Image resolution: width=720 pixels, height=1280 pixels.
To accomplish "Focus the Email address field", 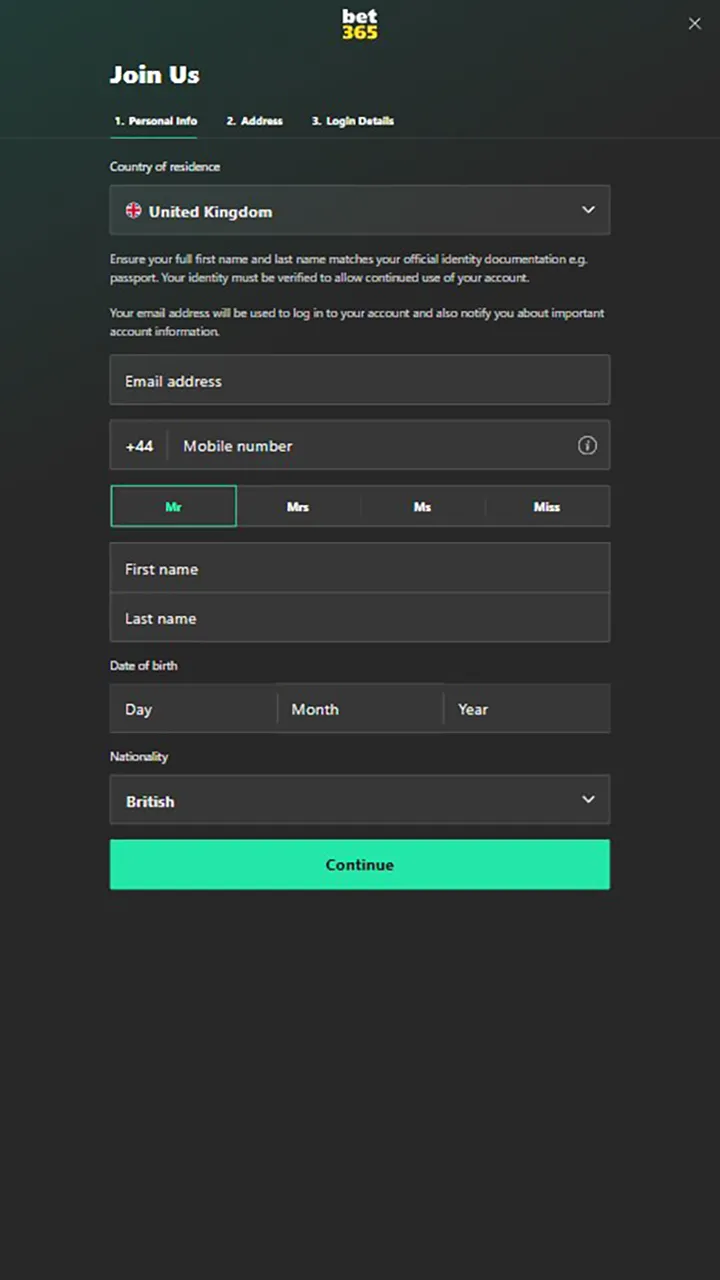I will click(x=359, y=381).
